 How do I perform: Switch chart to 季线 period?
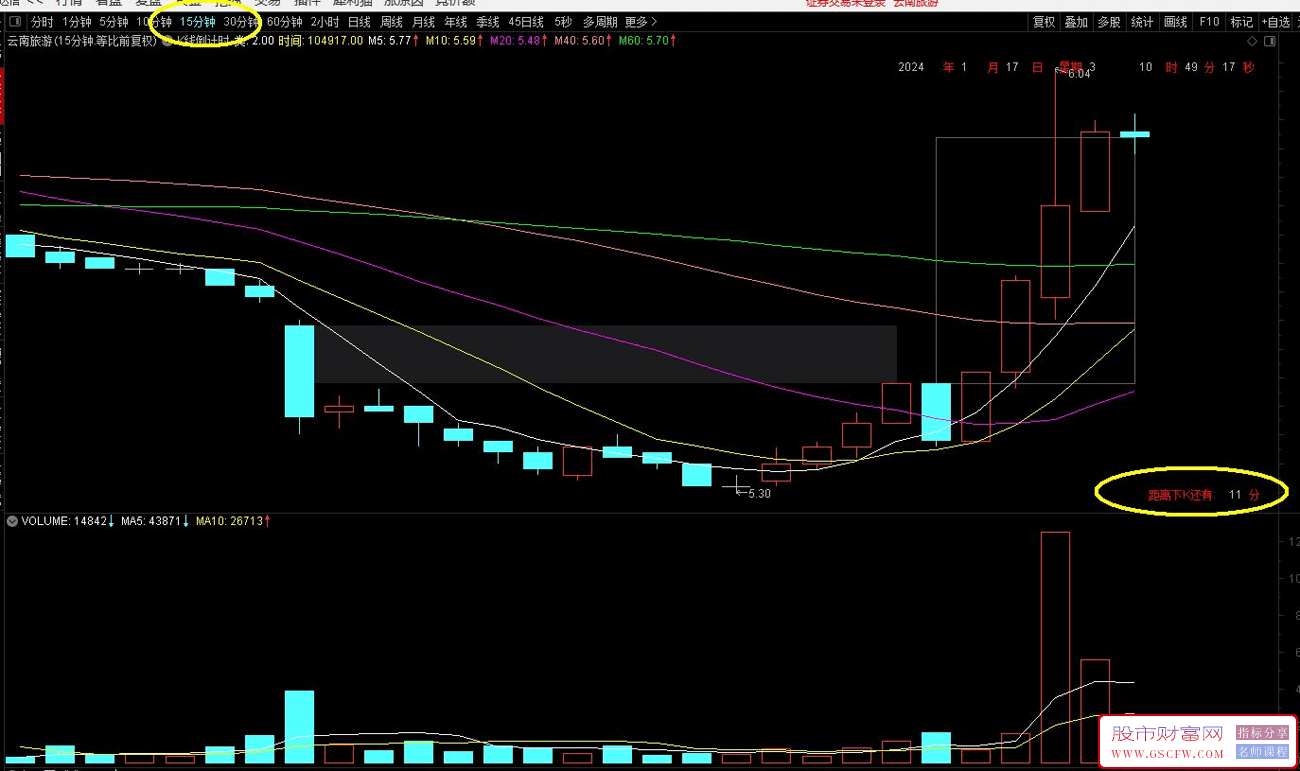(x=488, y=22)
